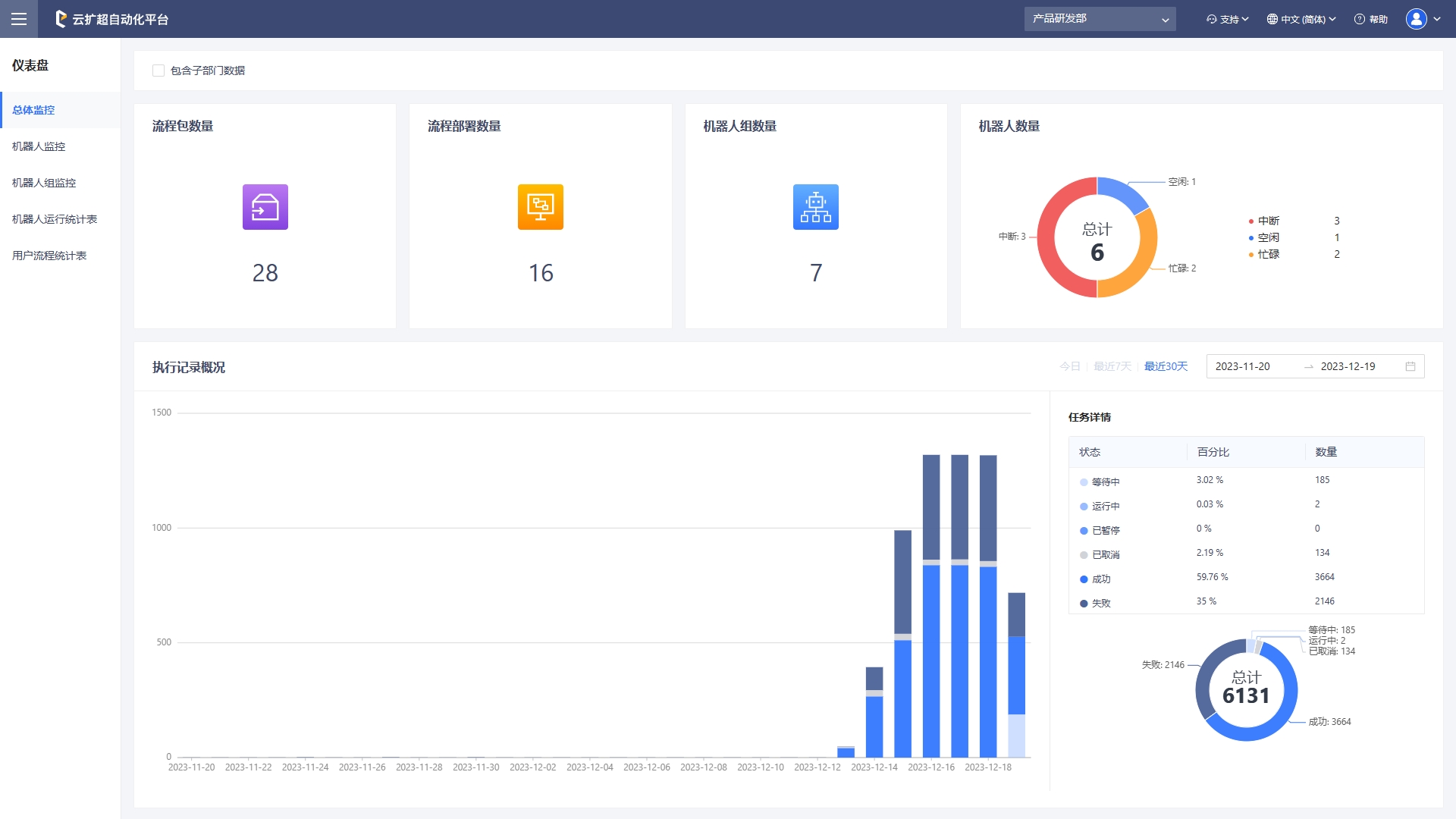1456x819 pixels.
Task: Click the 失败 status row
Action: pos(1246,602)
